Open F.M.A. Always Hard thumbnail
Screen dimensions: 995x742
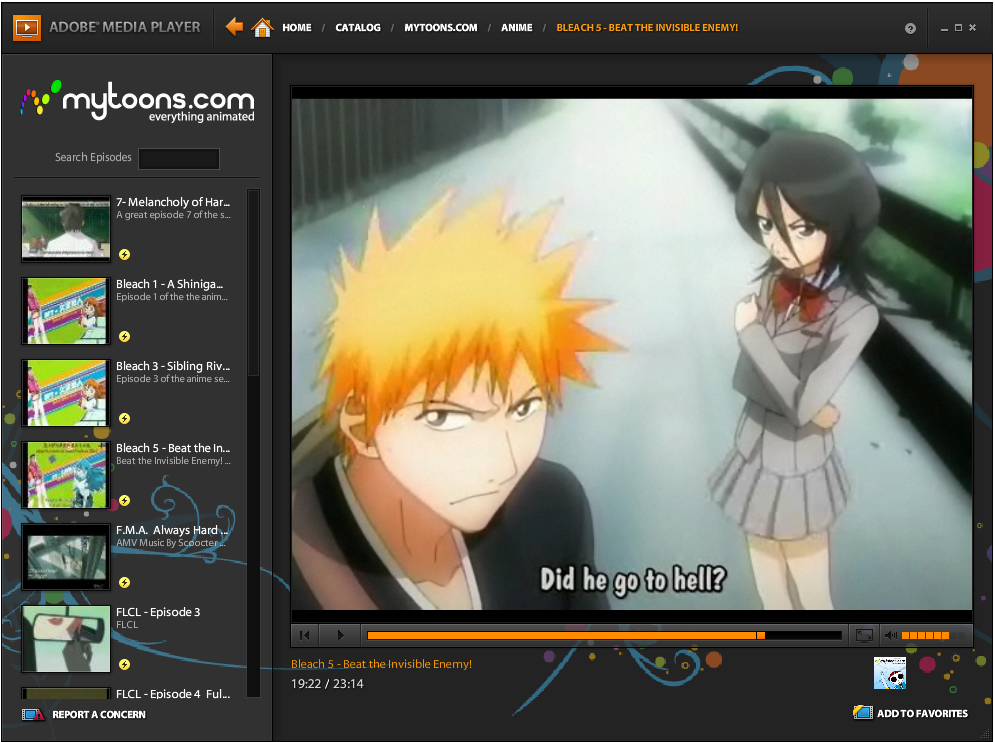tap(66, 557)
